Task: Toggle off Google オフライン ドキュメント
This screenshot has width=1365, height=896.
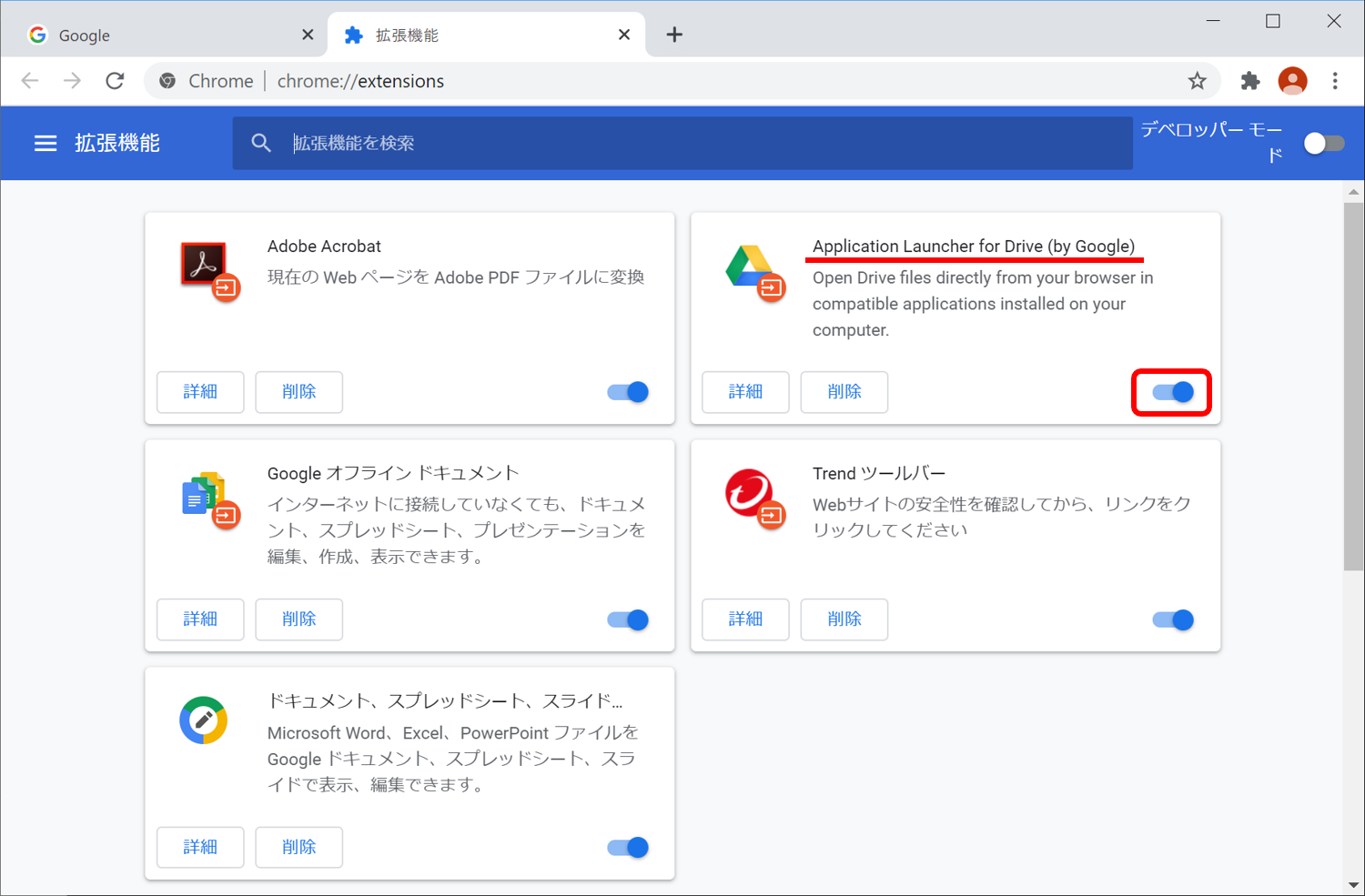Action: point(628,619)
